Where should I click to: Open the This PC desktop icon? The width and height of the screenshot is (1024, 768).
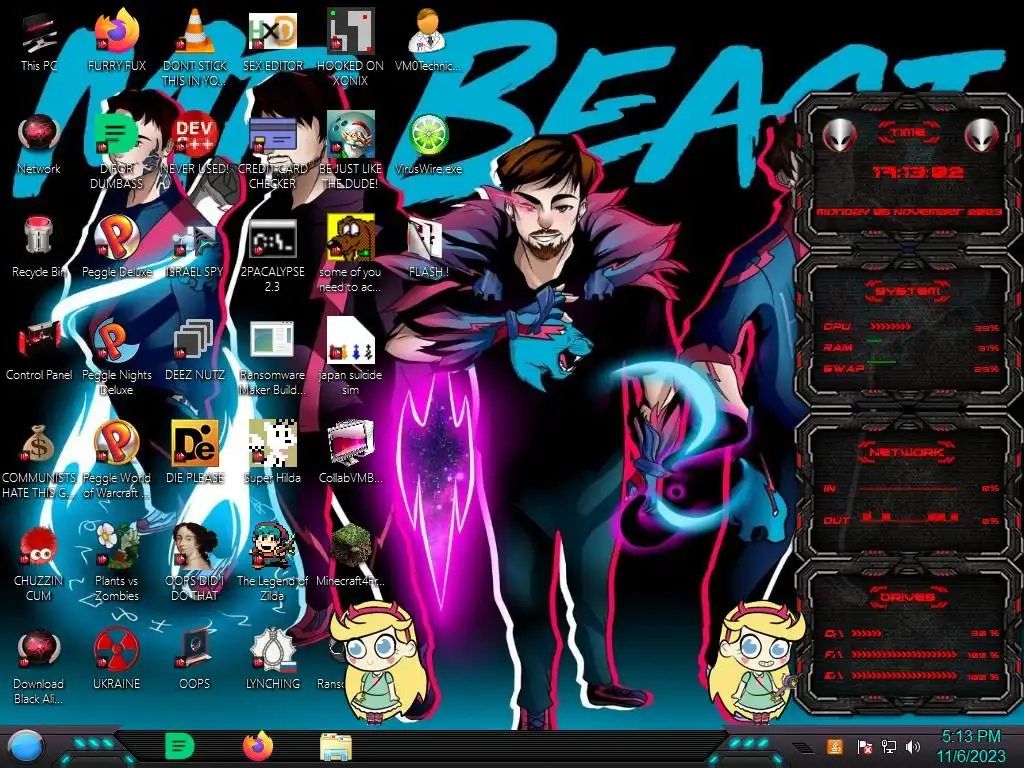coord(39,41)
